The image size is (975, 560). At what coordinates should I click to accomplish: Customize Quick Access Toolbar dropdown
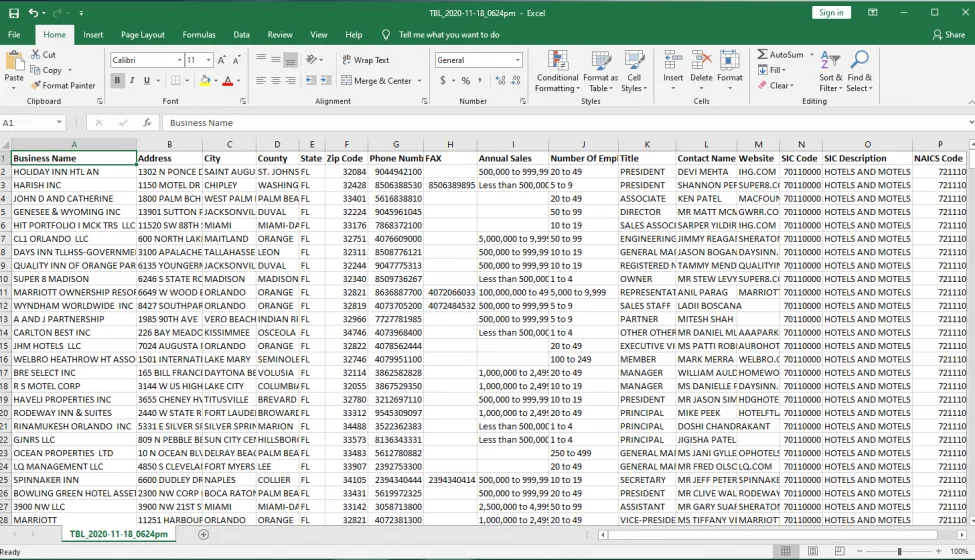[x=81, y=12]
